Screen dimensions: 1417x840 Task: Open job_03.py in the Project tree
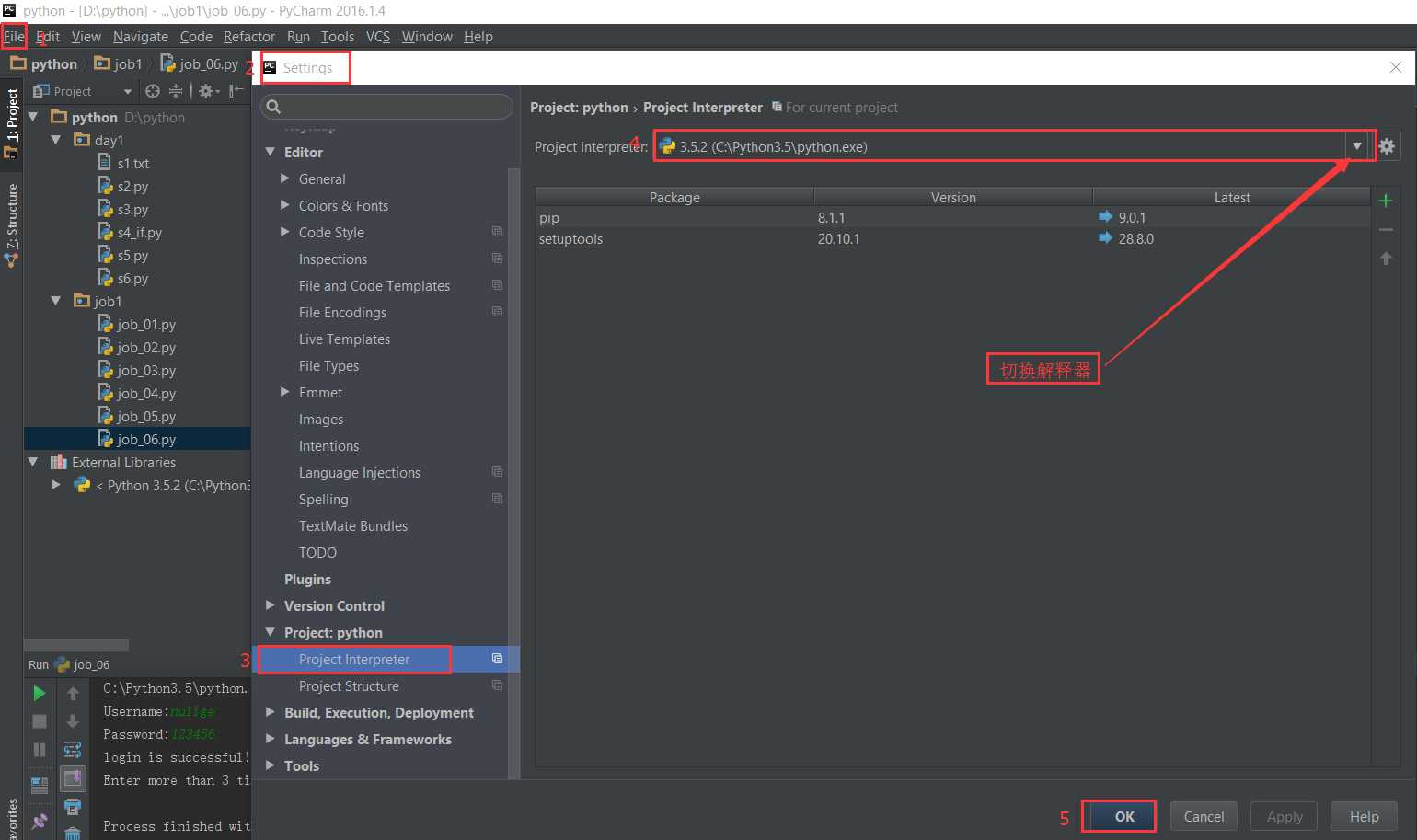tap(146, 370)
